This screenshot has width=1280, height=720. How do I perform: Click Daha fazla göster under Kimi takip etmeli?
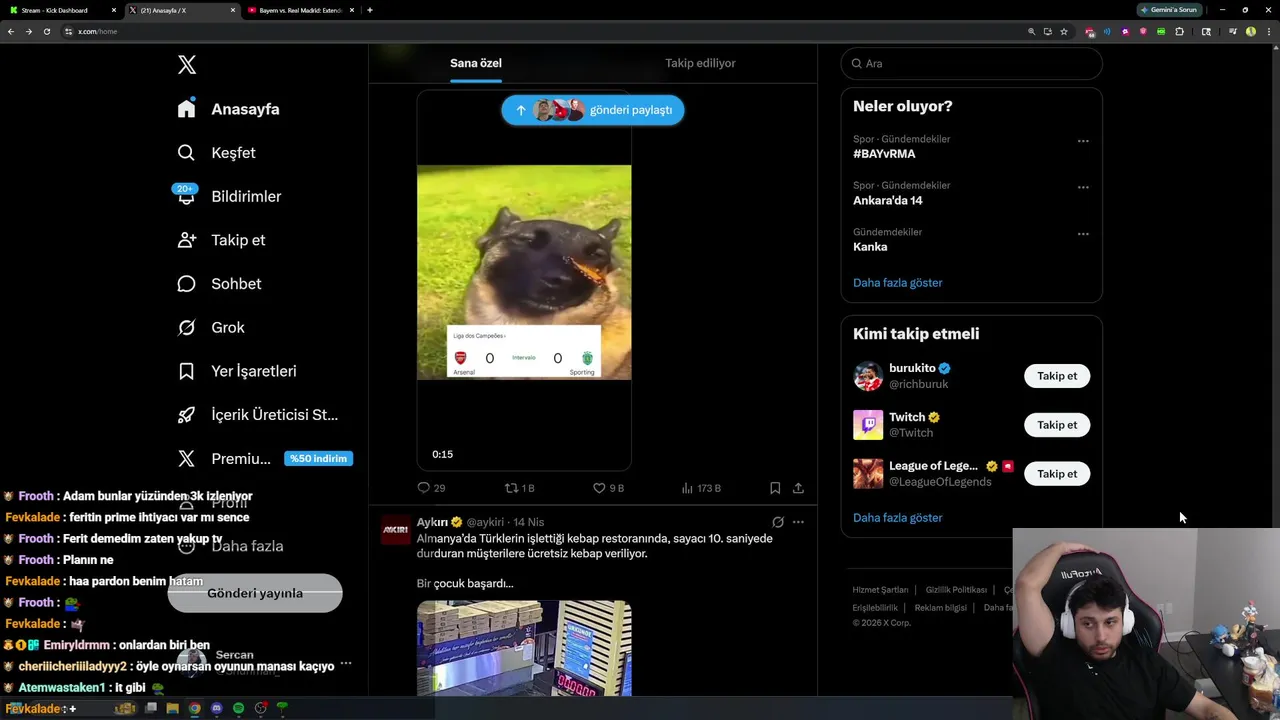click(x=898, y=518)
